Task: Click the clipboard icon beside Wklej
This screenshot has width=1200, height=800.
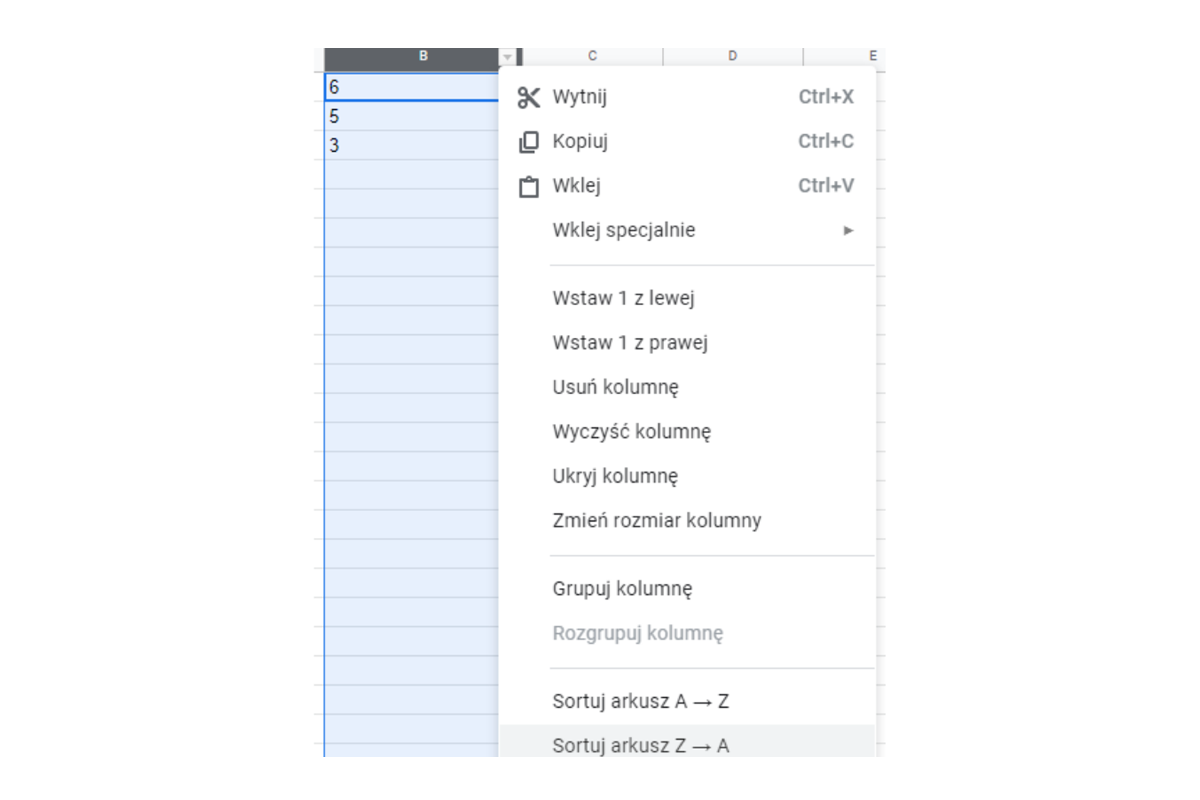Action: [x=528, y=187]
